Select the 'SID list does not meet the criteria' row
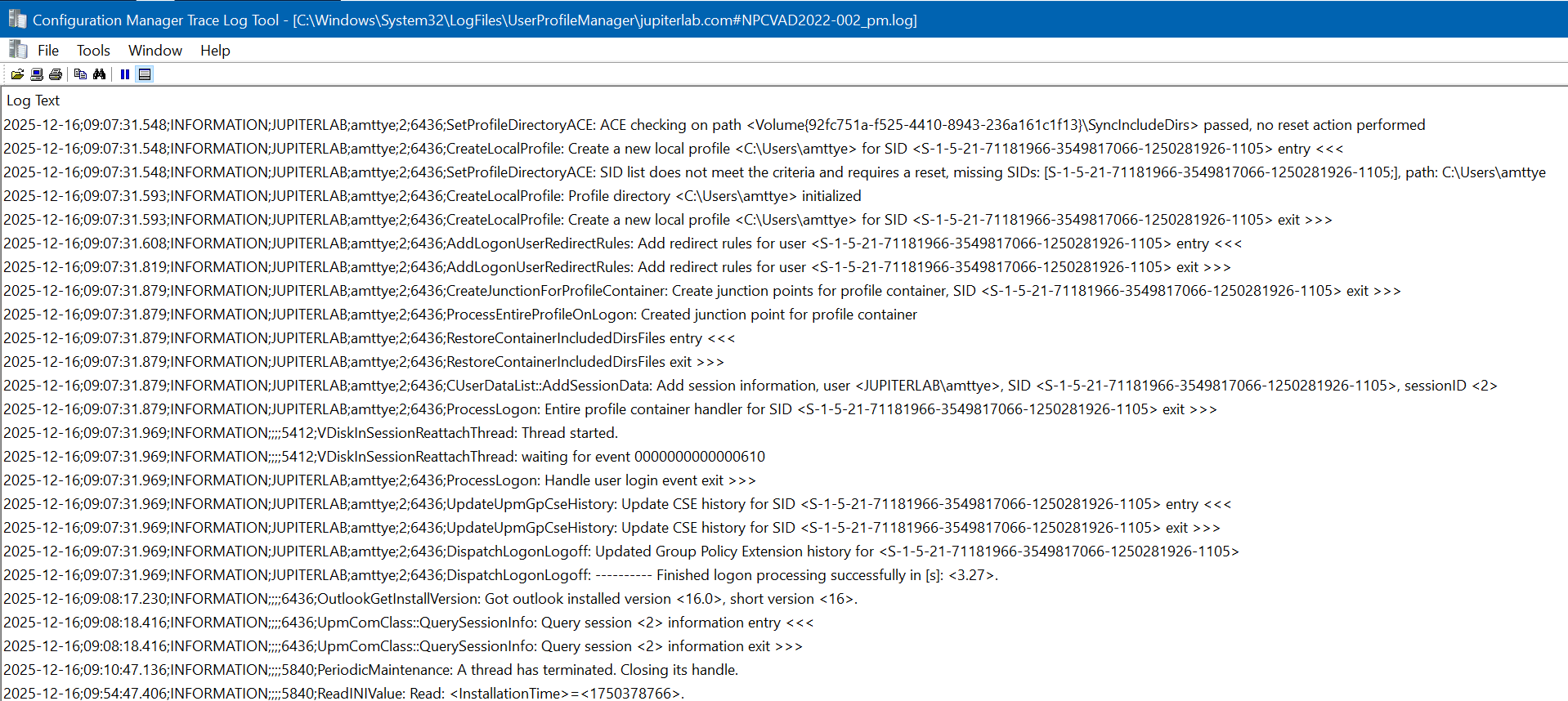Screen dimensions: 1568x701 point(784,172)
